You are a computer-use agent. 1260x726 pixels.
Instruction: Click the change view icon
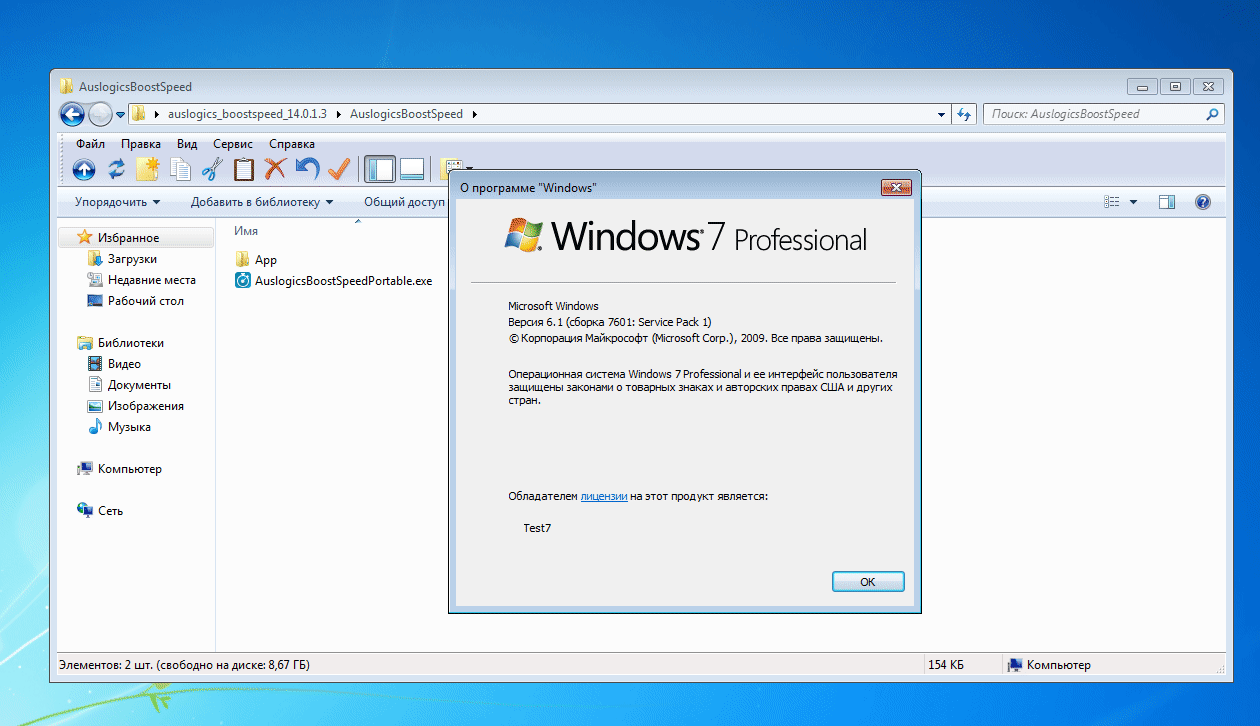(1111, 202)
